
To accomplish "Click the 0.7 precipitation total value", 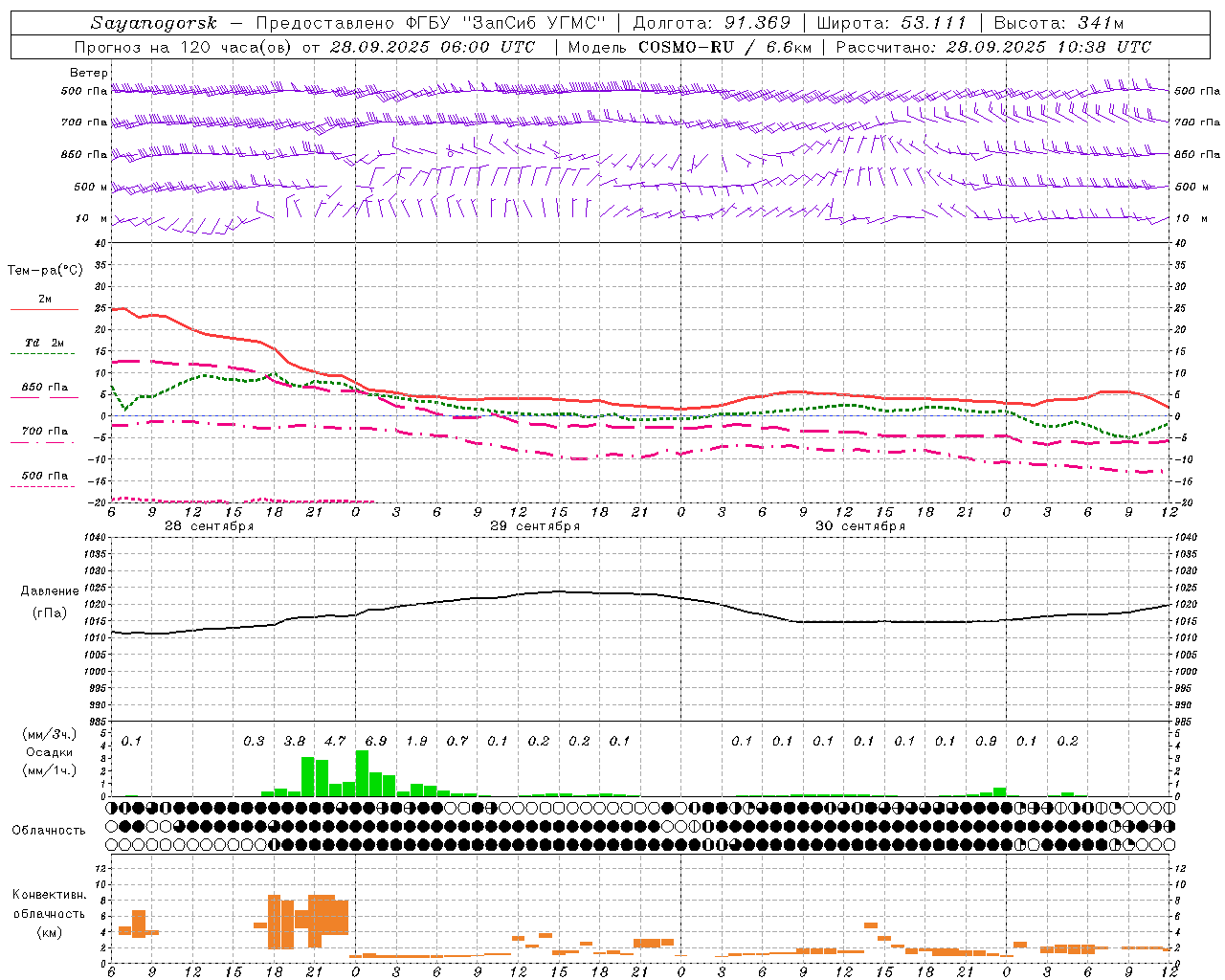I will pyautogui.click(x=457, y=742).
